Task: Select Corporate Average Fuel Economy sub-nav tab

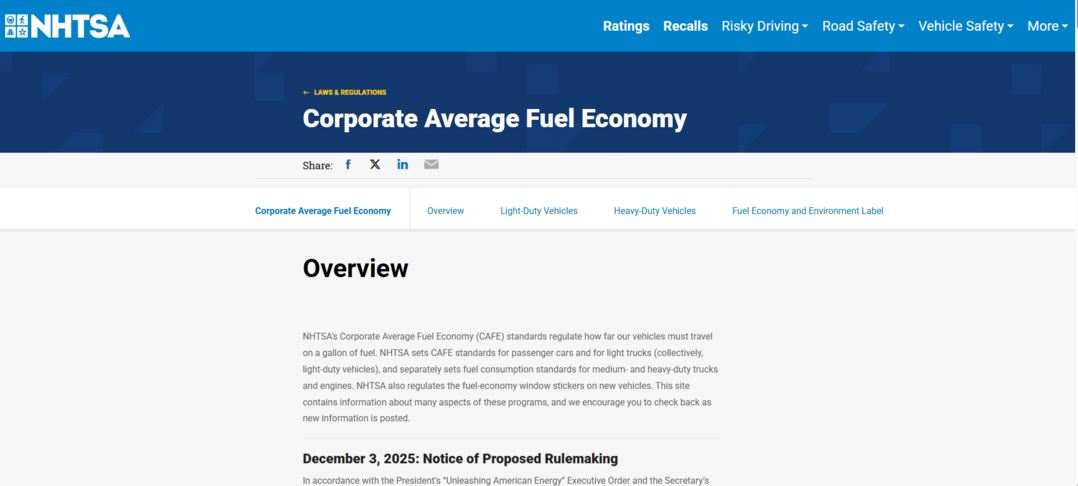Action: coord(323,211)
